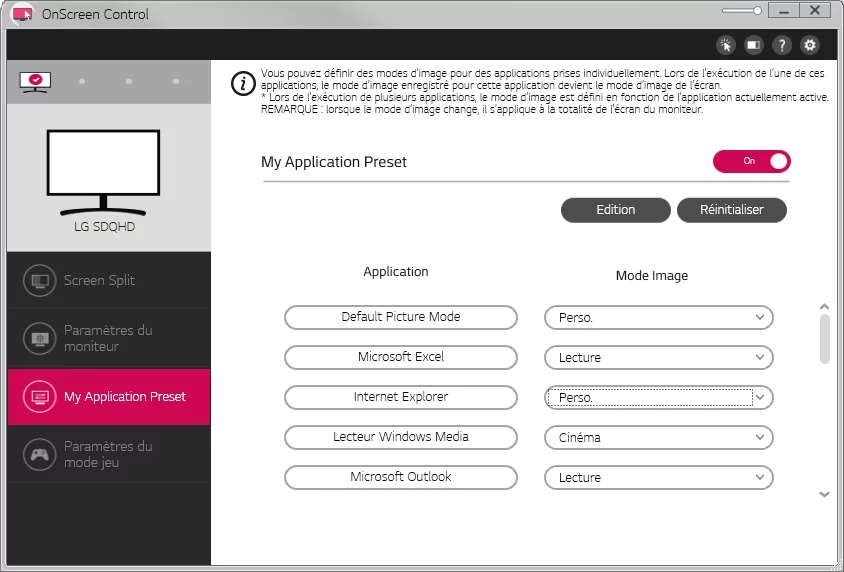
Task: Click the gamepad icon for game mode
Action: tap(40, 454)
